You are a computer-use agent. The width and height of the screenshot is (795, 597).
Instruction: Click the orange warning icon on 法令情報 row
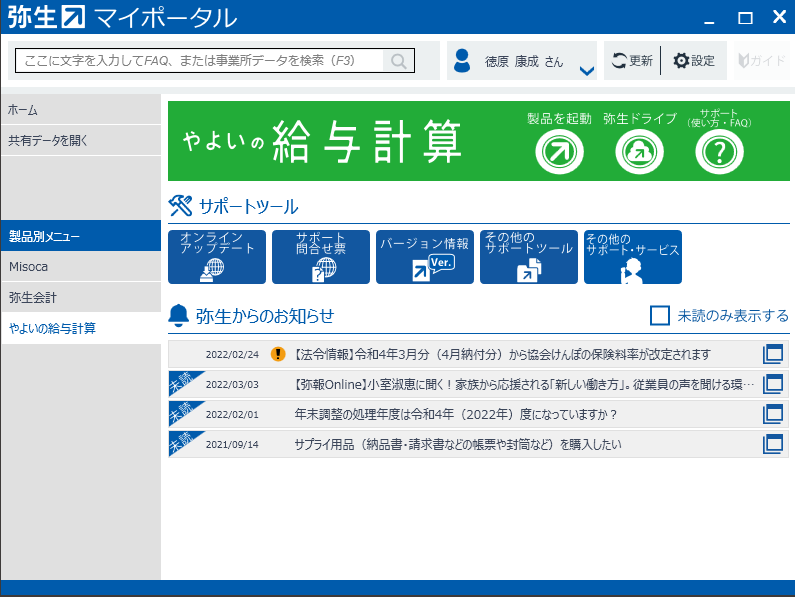pos(278,354)
